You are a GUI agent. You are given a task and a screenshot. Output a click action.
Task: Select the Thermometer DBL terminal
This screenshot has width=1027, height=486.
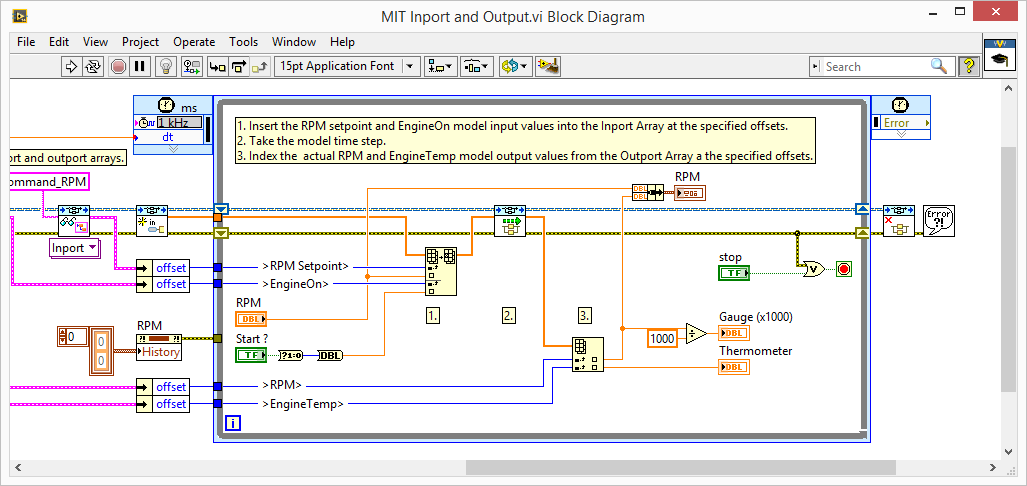pyautogui.click(x=734, y=367)
